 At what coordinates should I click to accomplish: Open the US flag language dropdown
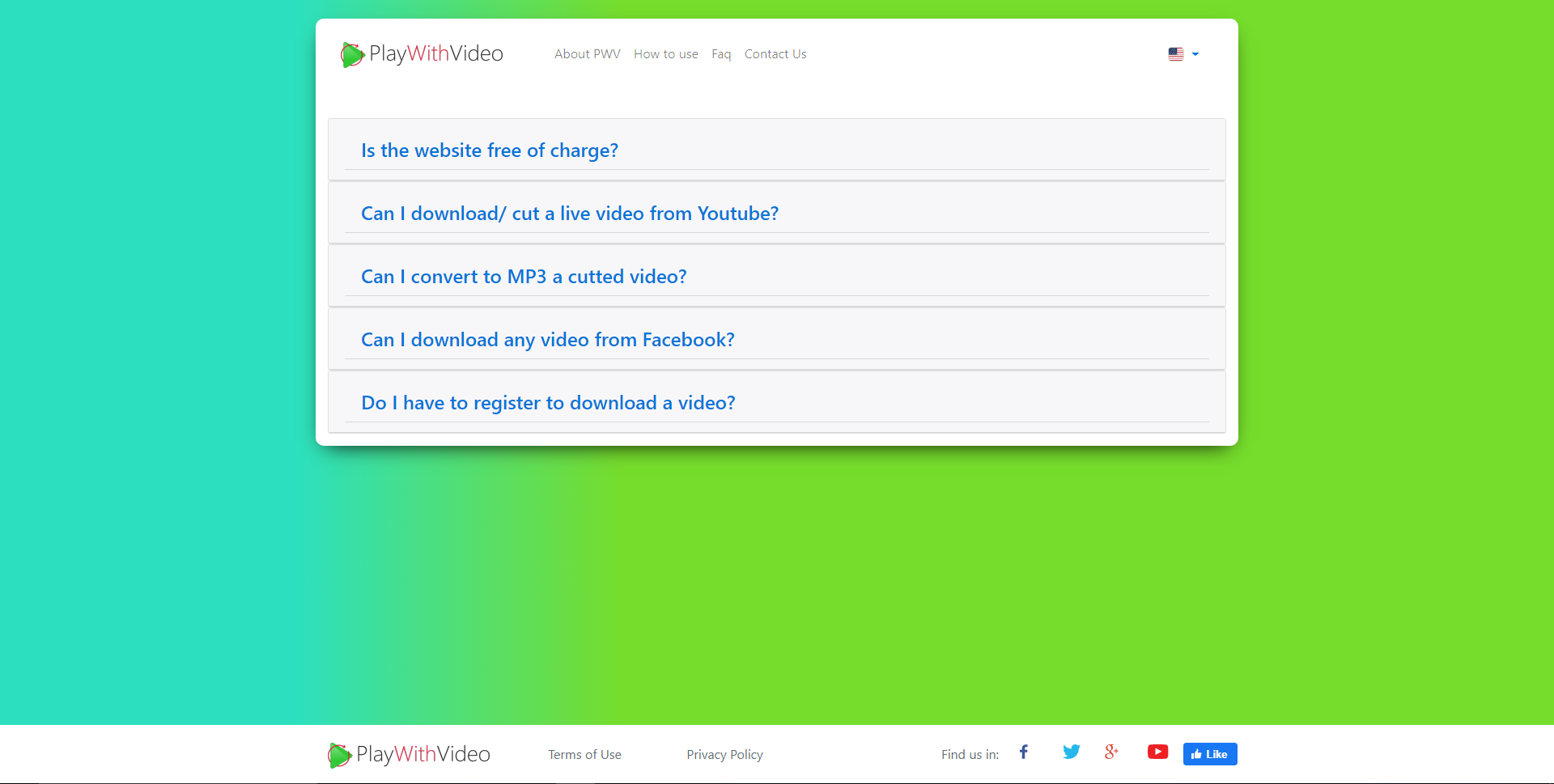pyautogui.click(x=1183, y=54)
